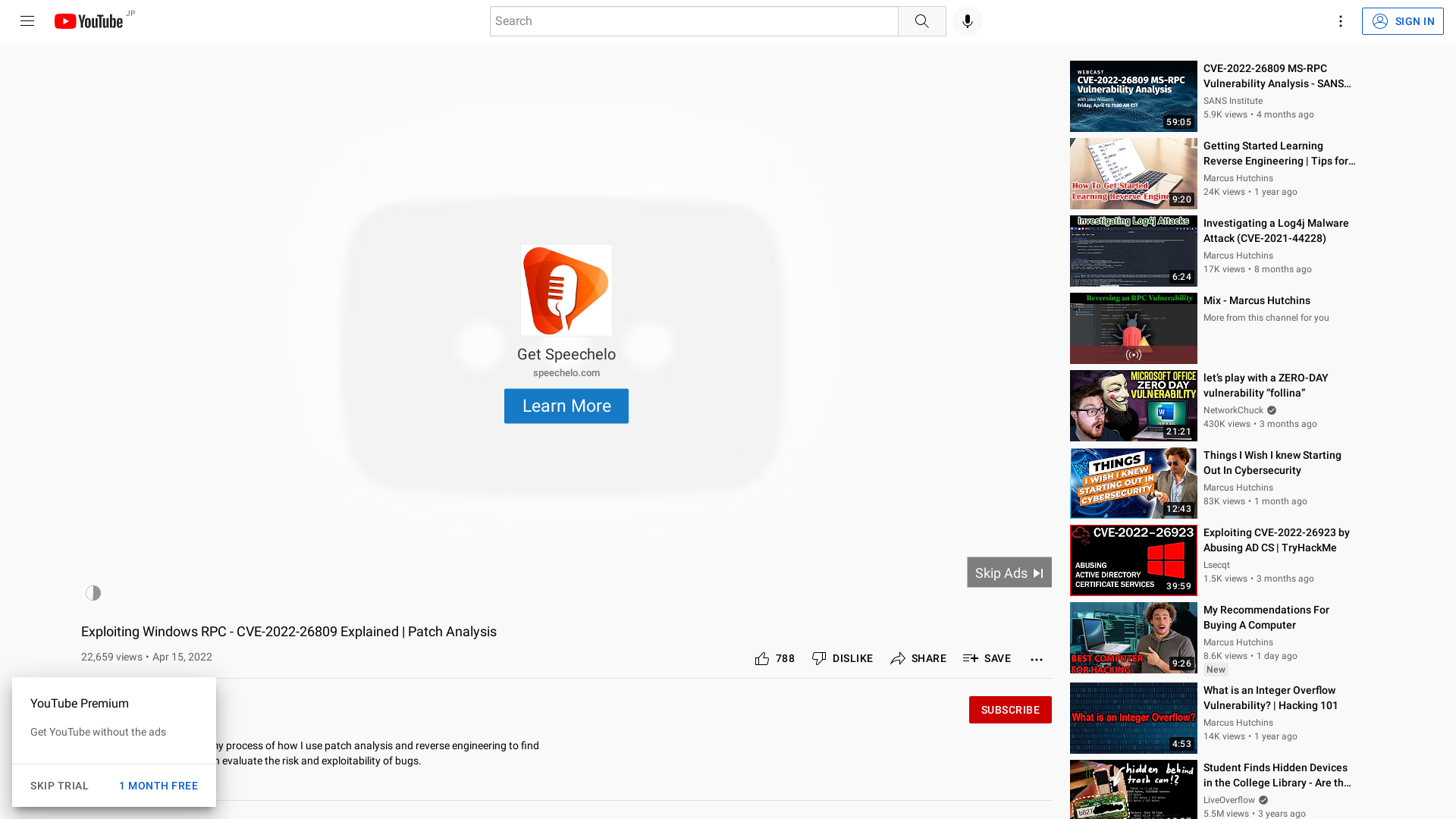Open the Mix - Marcus Hutchins thumbnail
This screenshot has height=819, width=1456.
(x=1134, y=328)
